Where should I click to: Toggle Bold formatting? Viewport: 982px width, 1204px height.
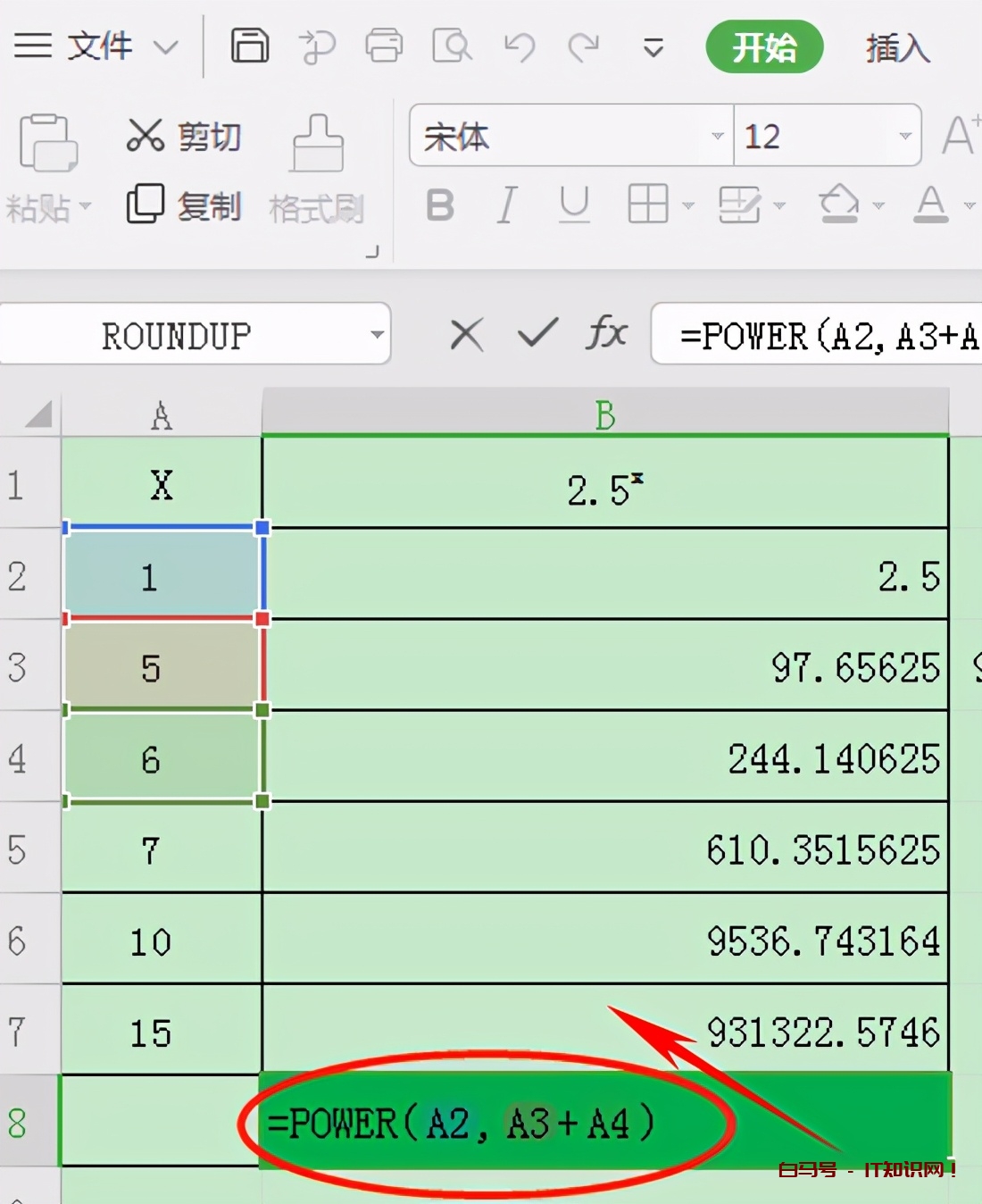point(439,205)
